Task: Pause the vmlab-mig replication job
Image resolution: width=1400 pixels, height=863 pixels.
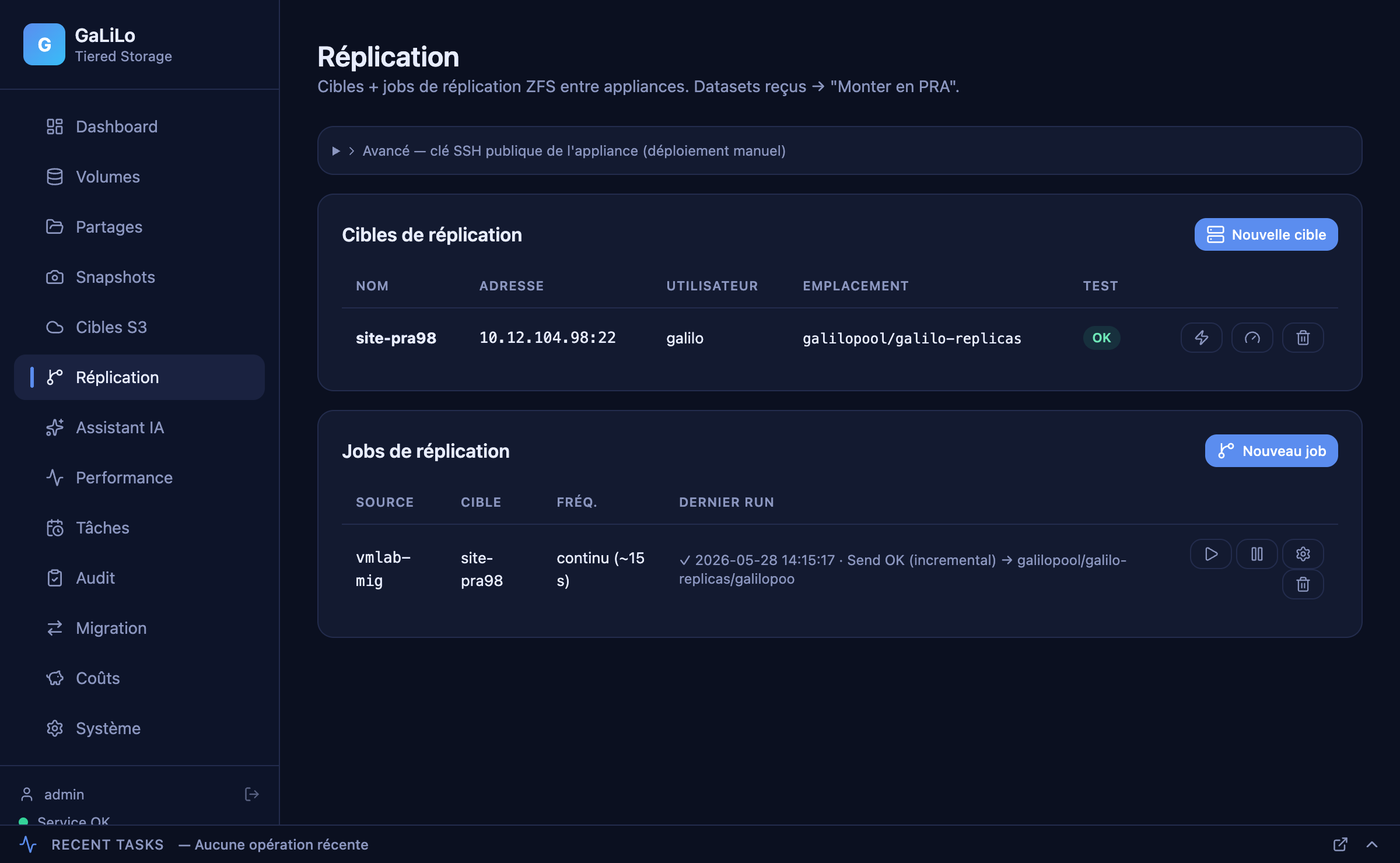Action: (x=1257, y=554)
